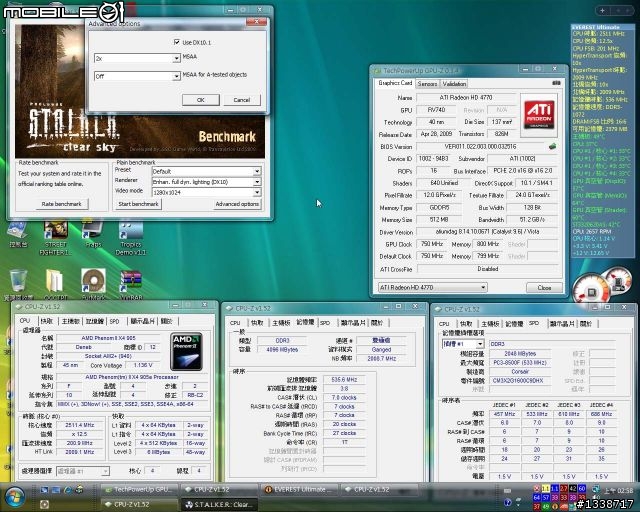The width and height of the screenshot is (640, 512).
Task: Open 關於 tab in the Corsair SPD CPU-Z window
Action: click(x=586, y=324)
